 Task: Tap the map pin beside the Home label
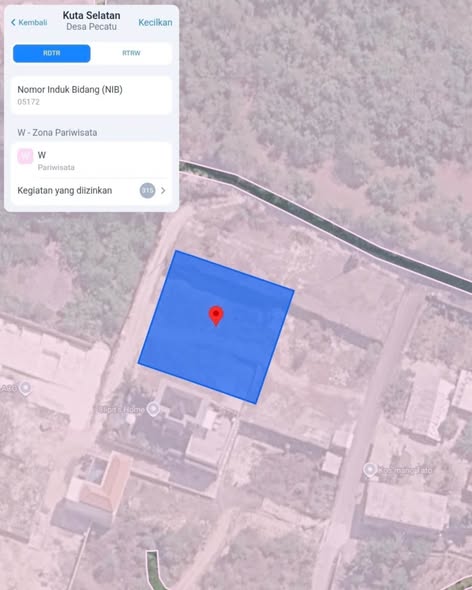153,409
